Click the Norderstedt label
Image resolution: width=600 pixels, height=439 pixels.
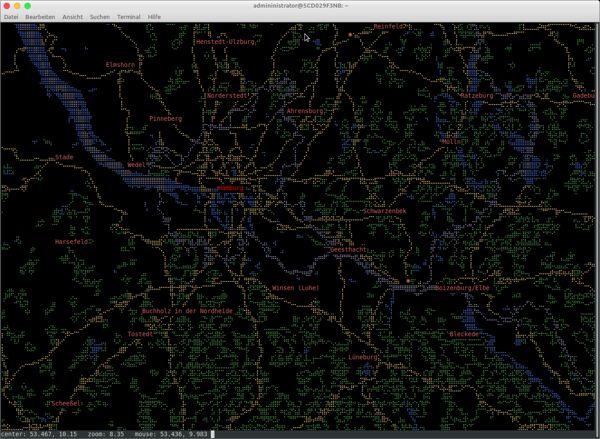click(227, 96)
